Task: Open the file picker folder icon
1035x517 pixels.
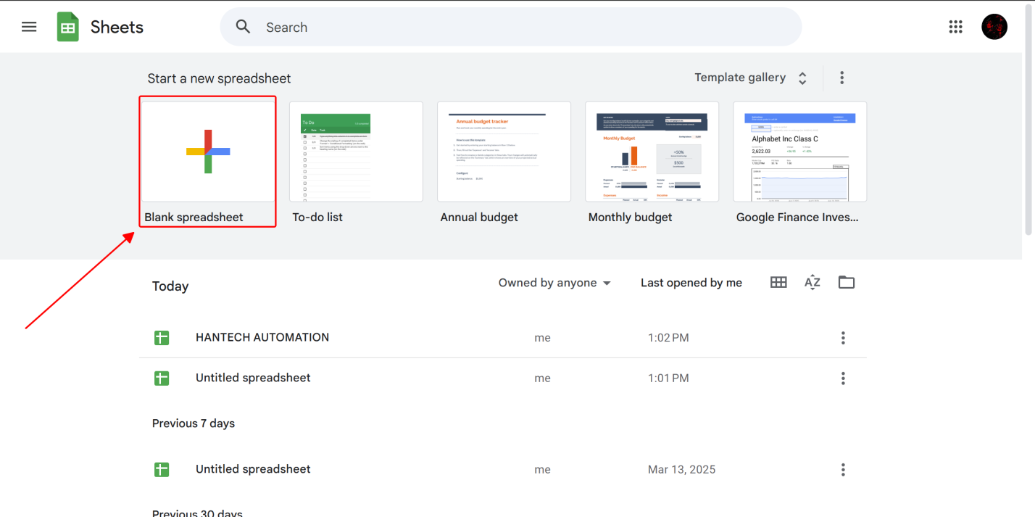Action: pos(846,283)
